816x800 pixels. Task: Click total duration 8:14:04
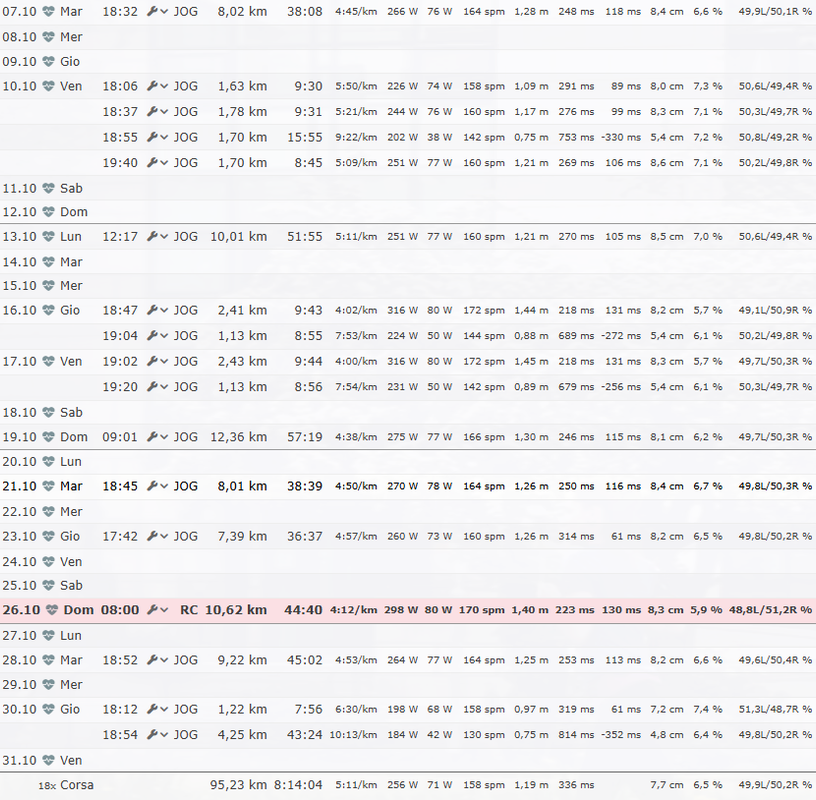(x=298, y=785)
